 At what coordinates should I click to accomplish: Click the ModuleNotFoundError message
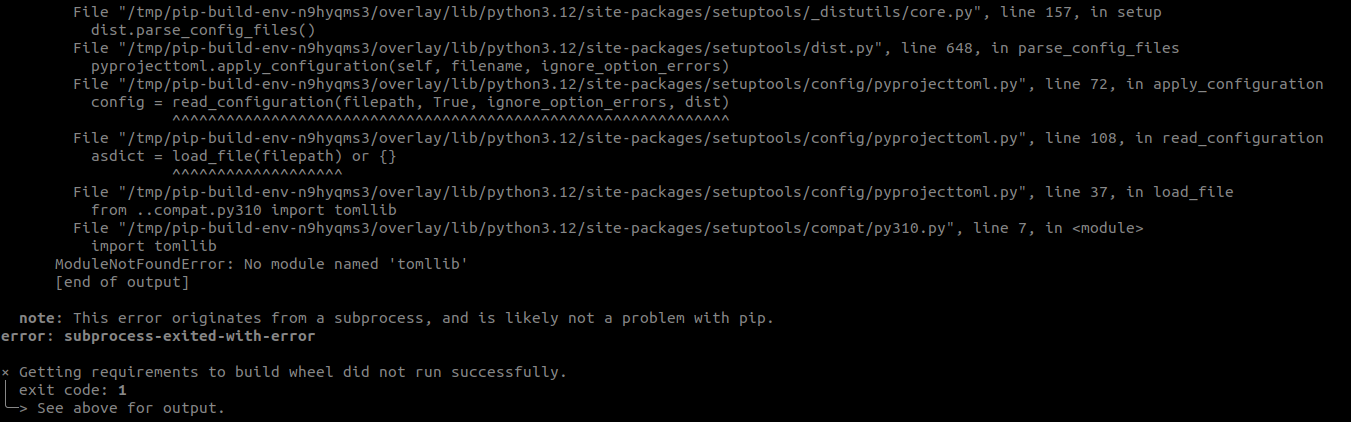pos(262,264)
